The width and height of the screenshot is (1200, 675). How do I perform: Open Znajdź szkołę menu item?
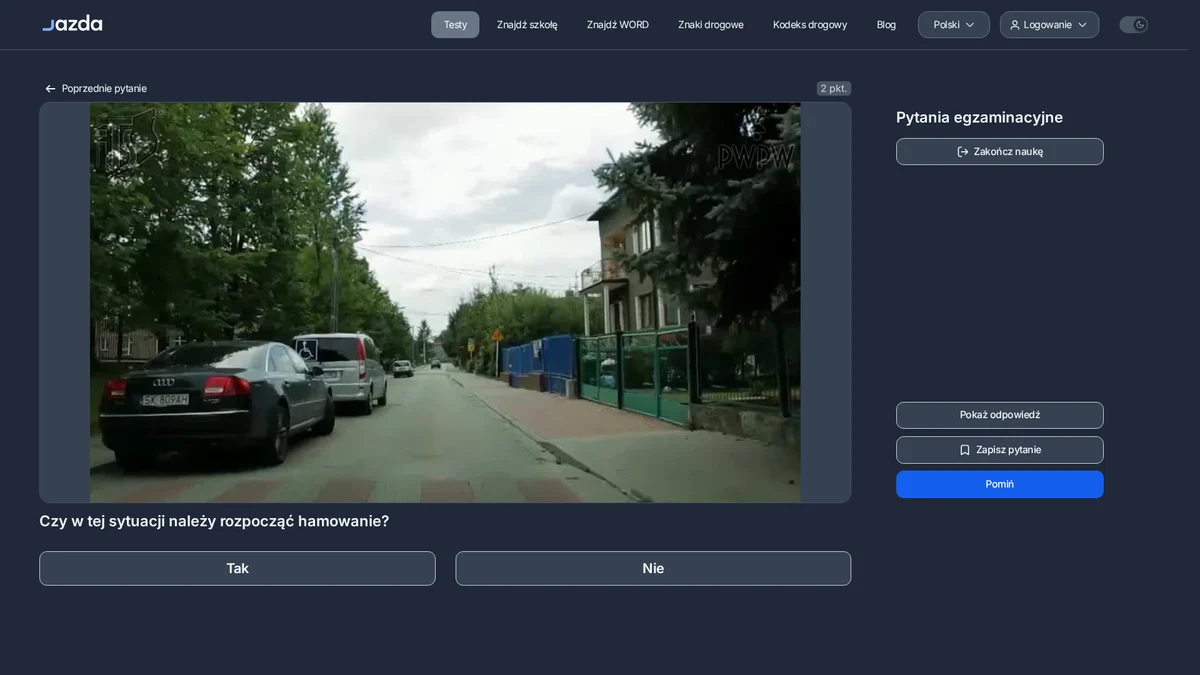527,25
